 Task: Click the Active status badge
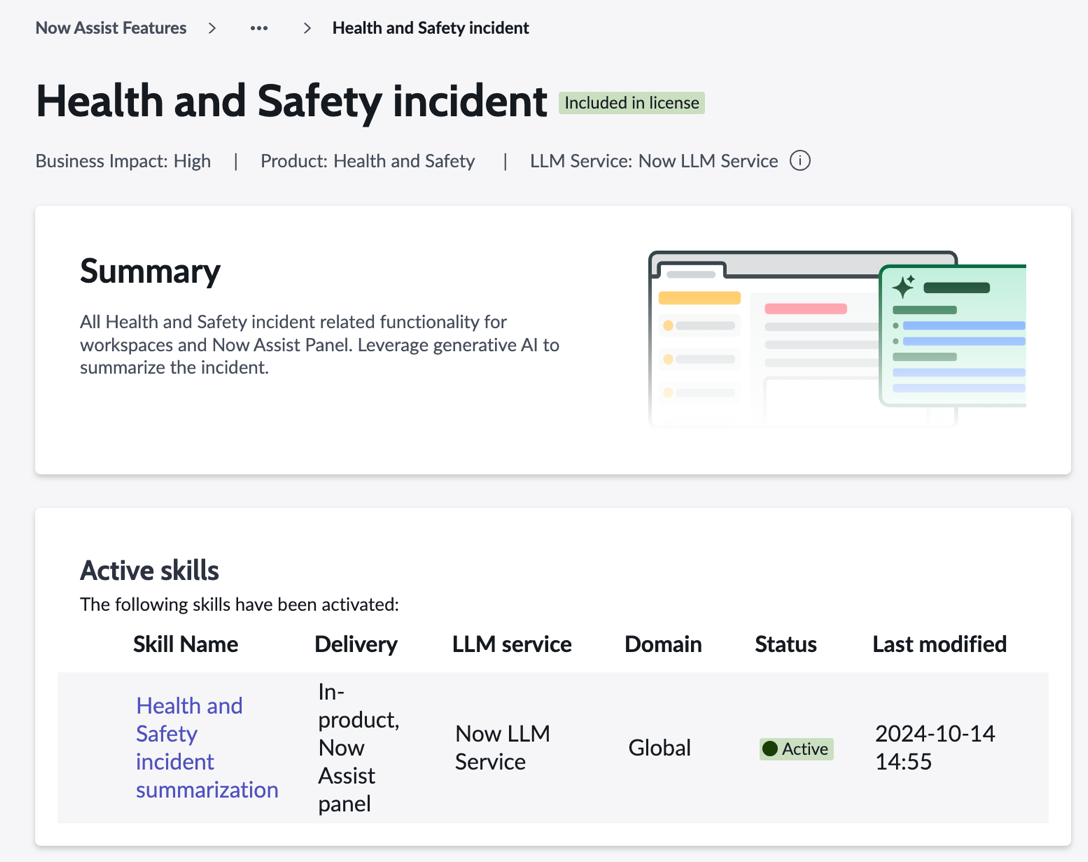coord(796,749)
